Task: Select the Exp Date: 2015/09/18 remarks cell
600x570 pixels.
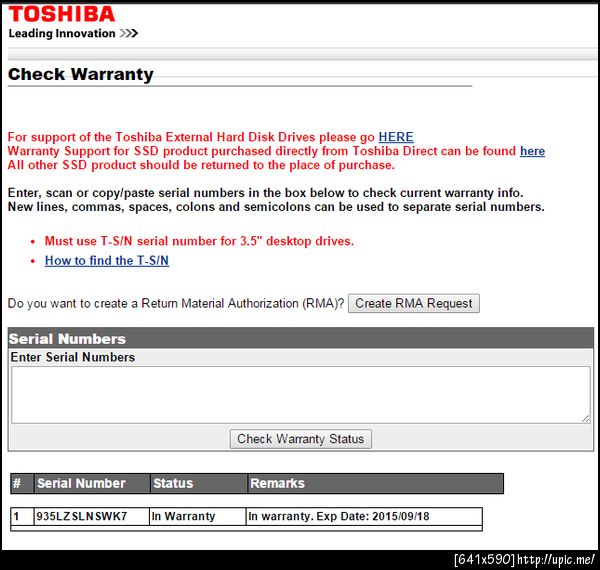Action: (364, 516)
